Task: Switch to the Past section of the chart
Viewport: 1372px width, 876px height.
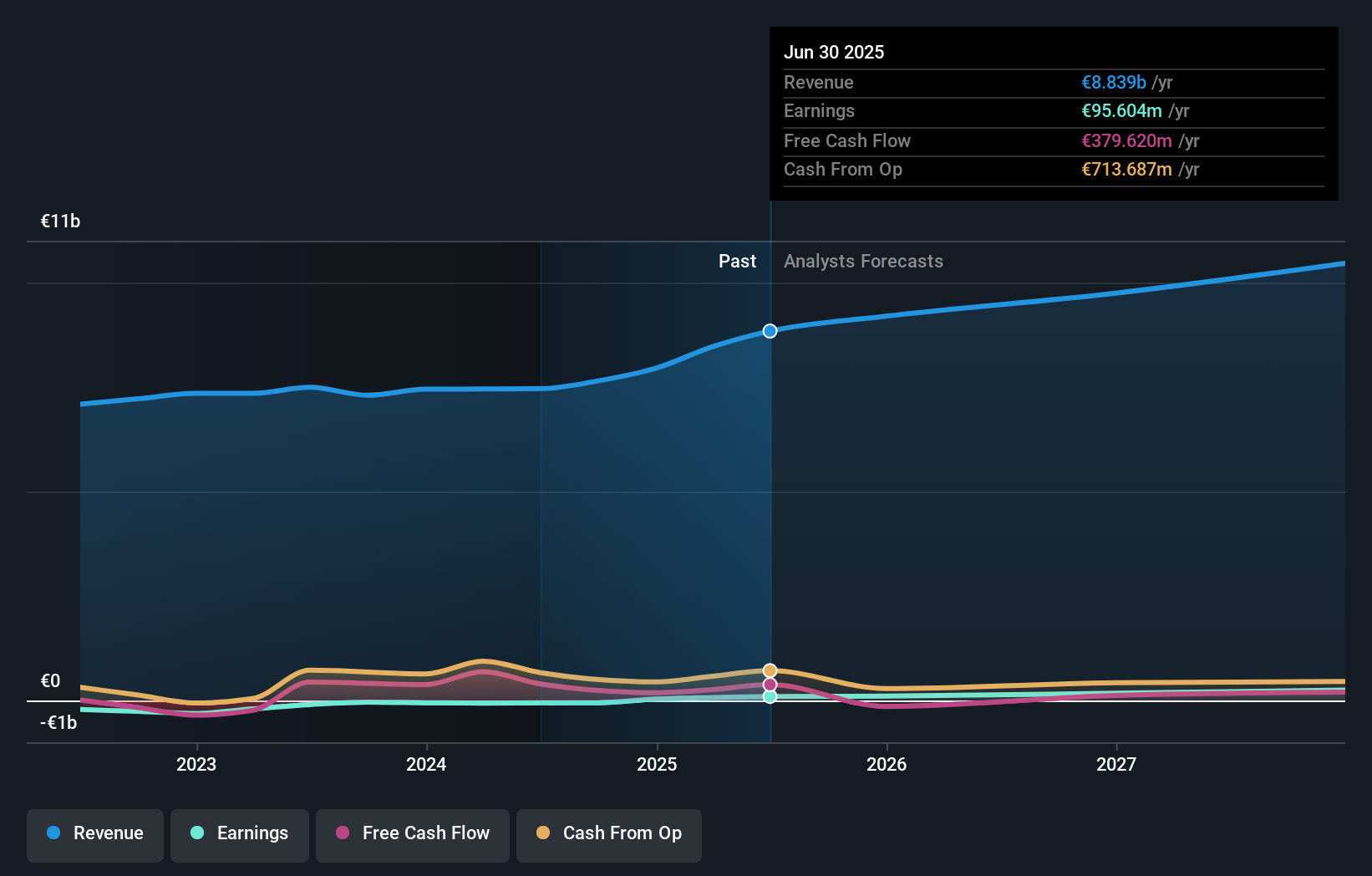Action: [737, 261]
